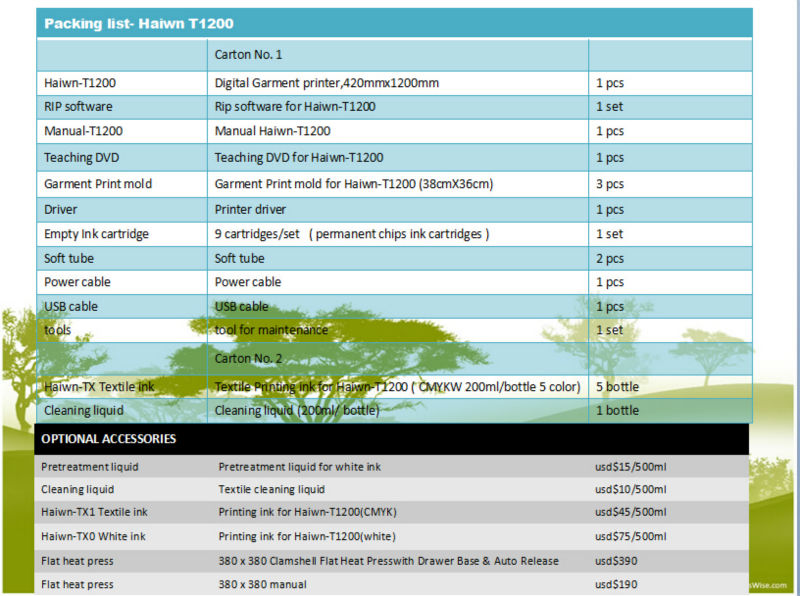Screen dimensions: 800x596
Task: Click the 'Manual-T1200' item name
Action: [83, 131]
